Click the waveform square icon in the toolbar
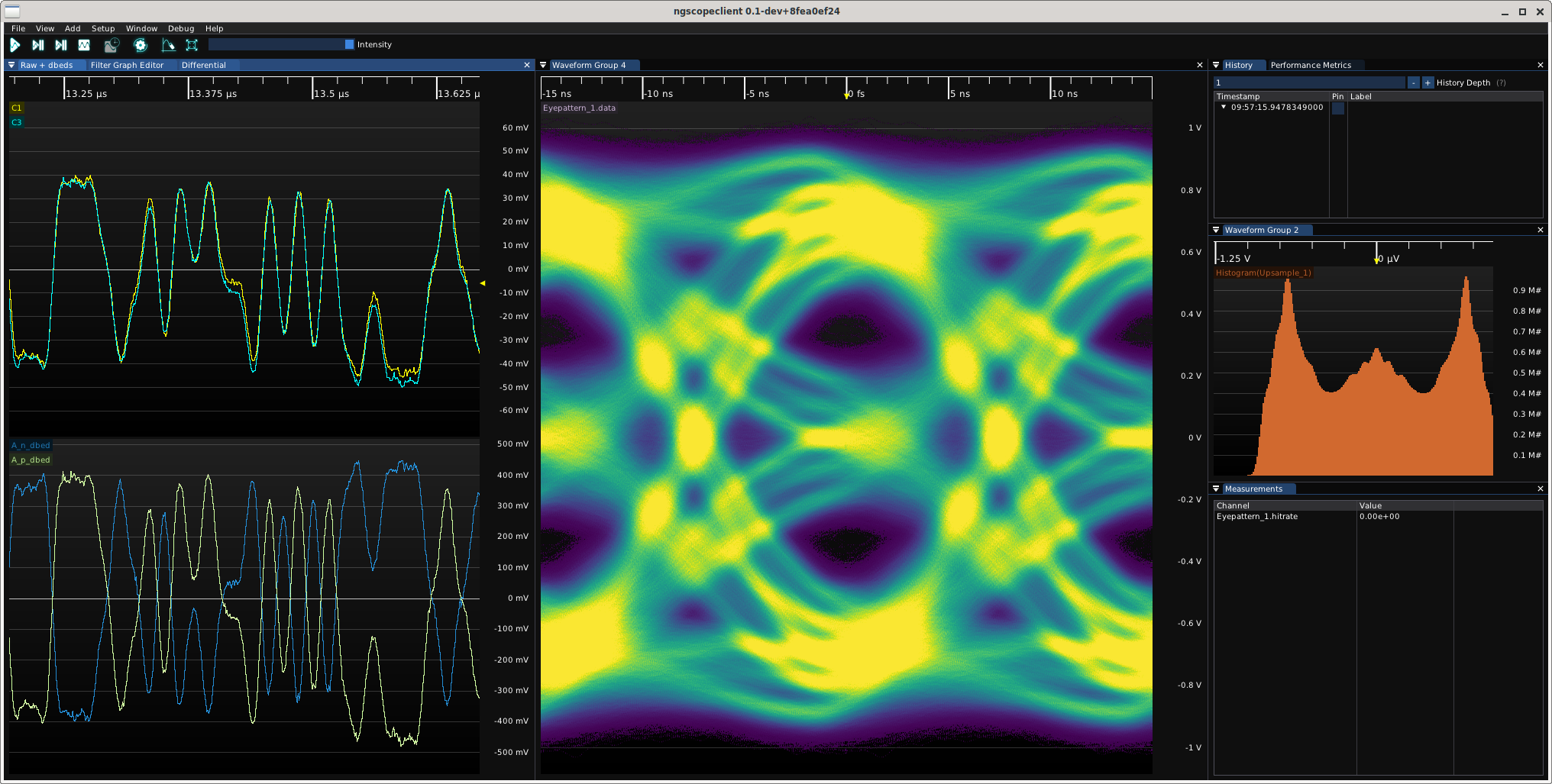This screenshot has height=784, width=1552. (84, 45)
